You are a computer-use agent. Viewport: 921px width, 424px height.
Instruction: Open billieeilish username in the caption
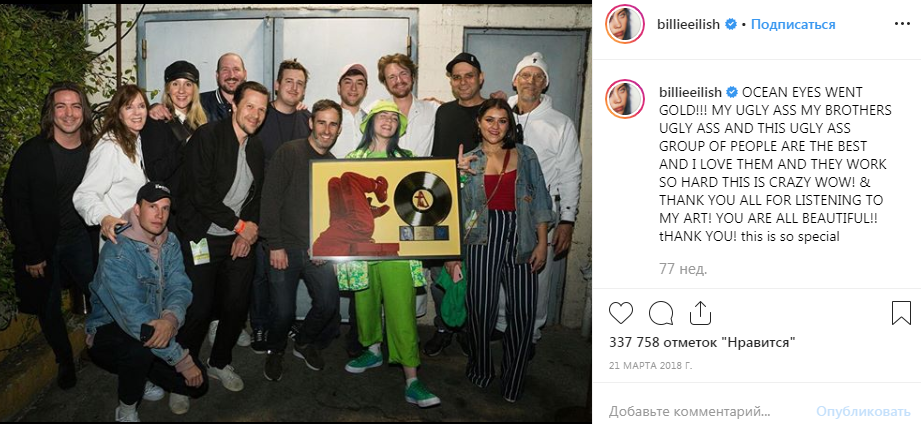point(689,92)
